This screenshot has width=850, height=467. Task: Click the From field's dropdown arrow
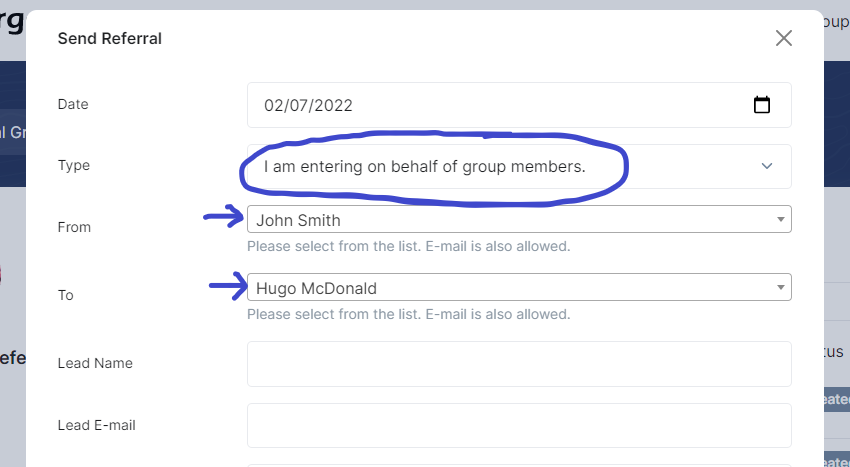click(x=780, y=219)
